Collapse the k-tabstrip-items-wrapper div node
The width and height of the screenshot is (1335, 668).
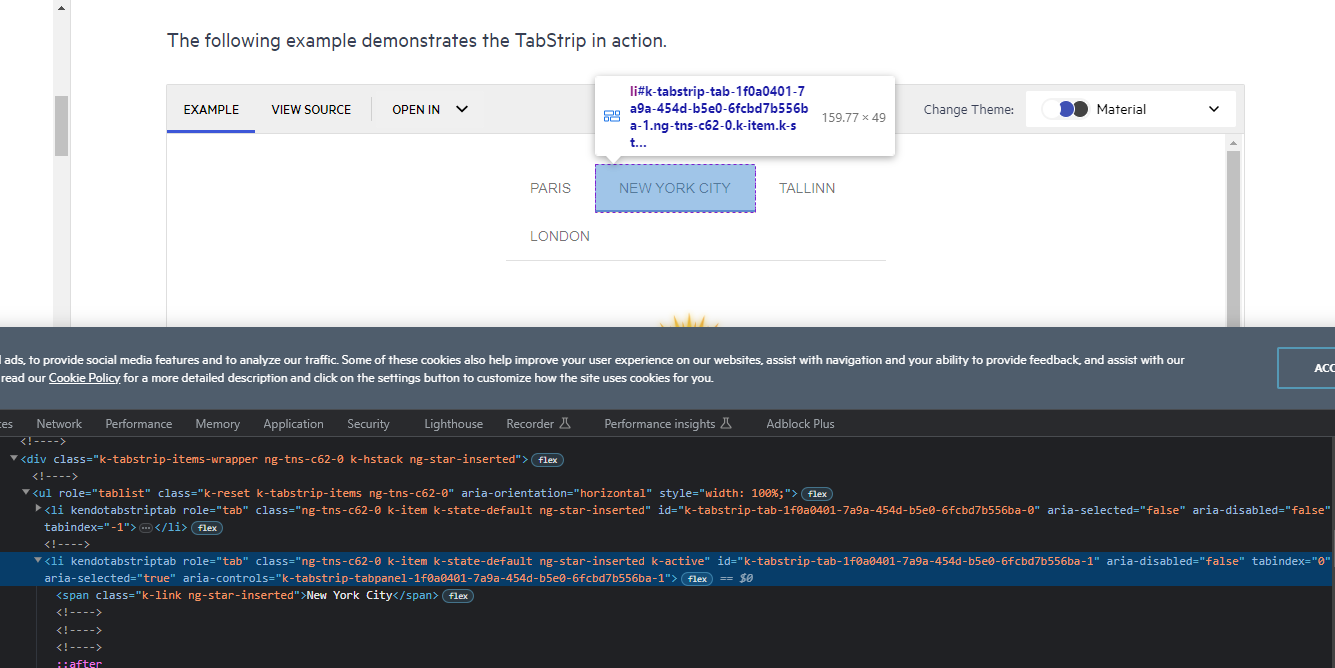point(14,459)
